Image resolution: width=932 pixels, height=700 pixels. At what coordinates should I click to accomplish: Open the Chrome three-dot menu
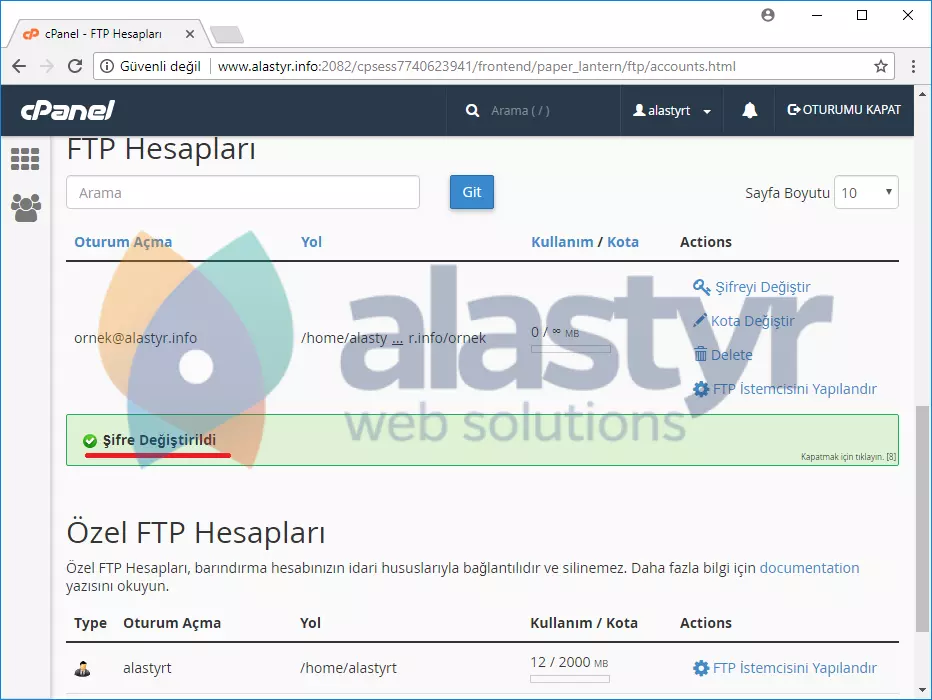[x=913, y=67]
